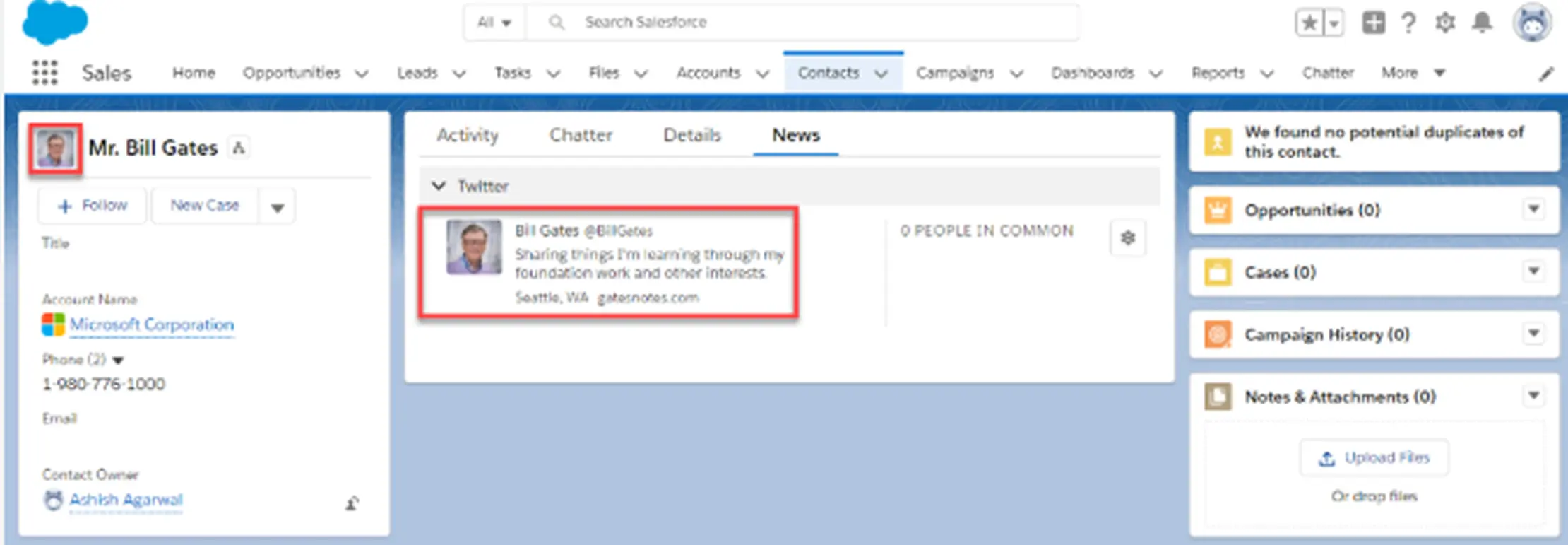The image size is (1568, 545).
Task: Expand the Contacts nav chevron
Action: pos(881,74)
